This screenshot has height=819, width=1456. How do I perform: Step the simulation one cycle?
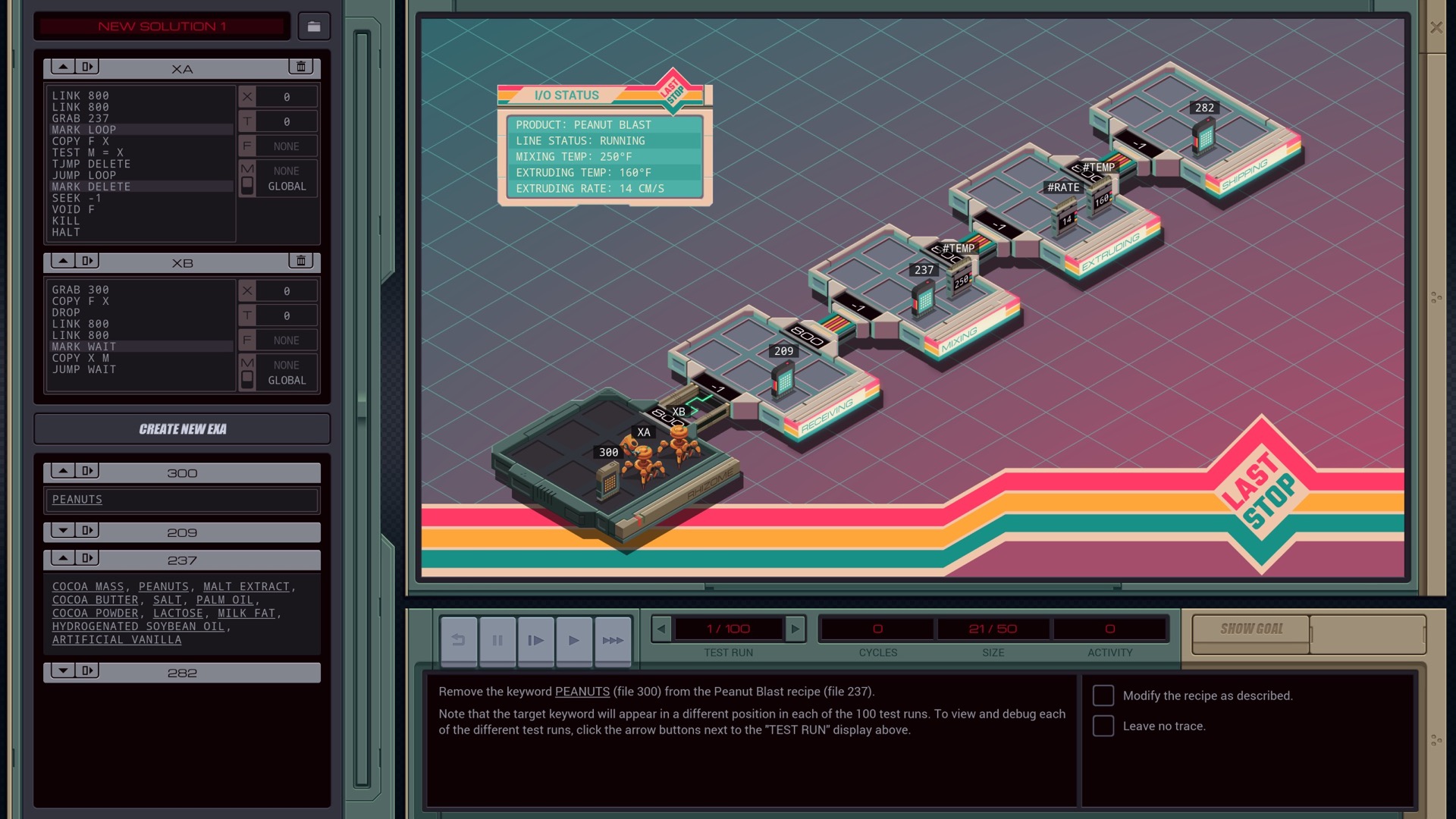pyautogui.click(x=536, y=641)
